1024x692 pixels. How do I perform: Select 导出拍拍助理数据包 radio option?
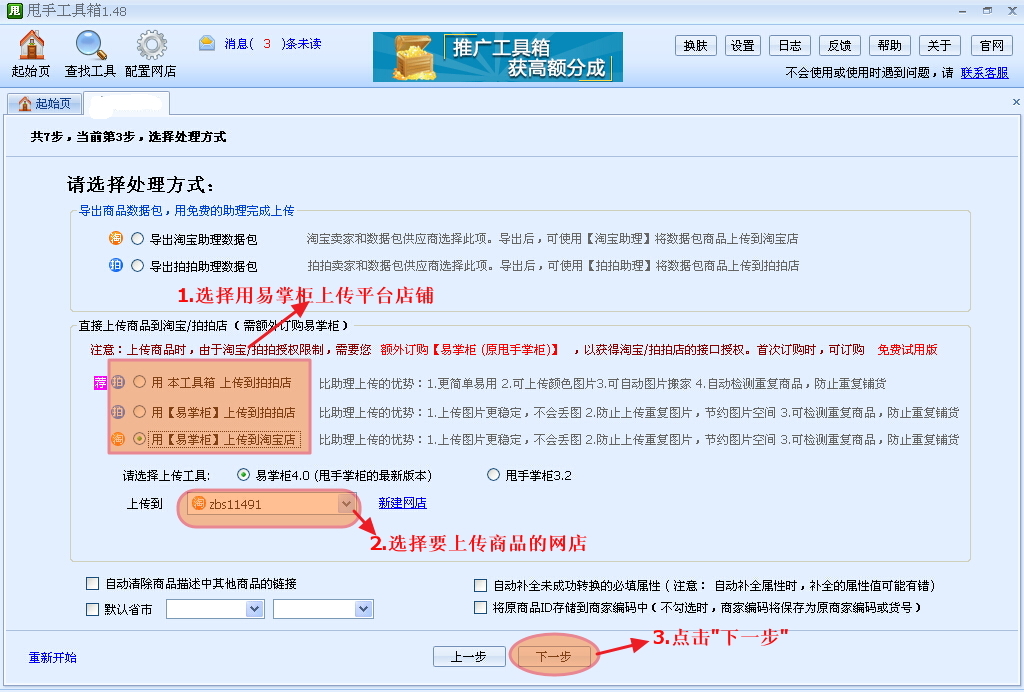point(137,266)
